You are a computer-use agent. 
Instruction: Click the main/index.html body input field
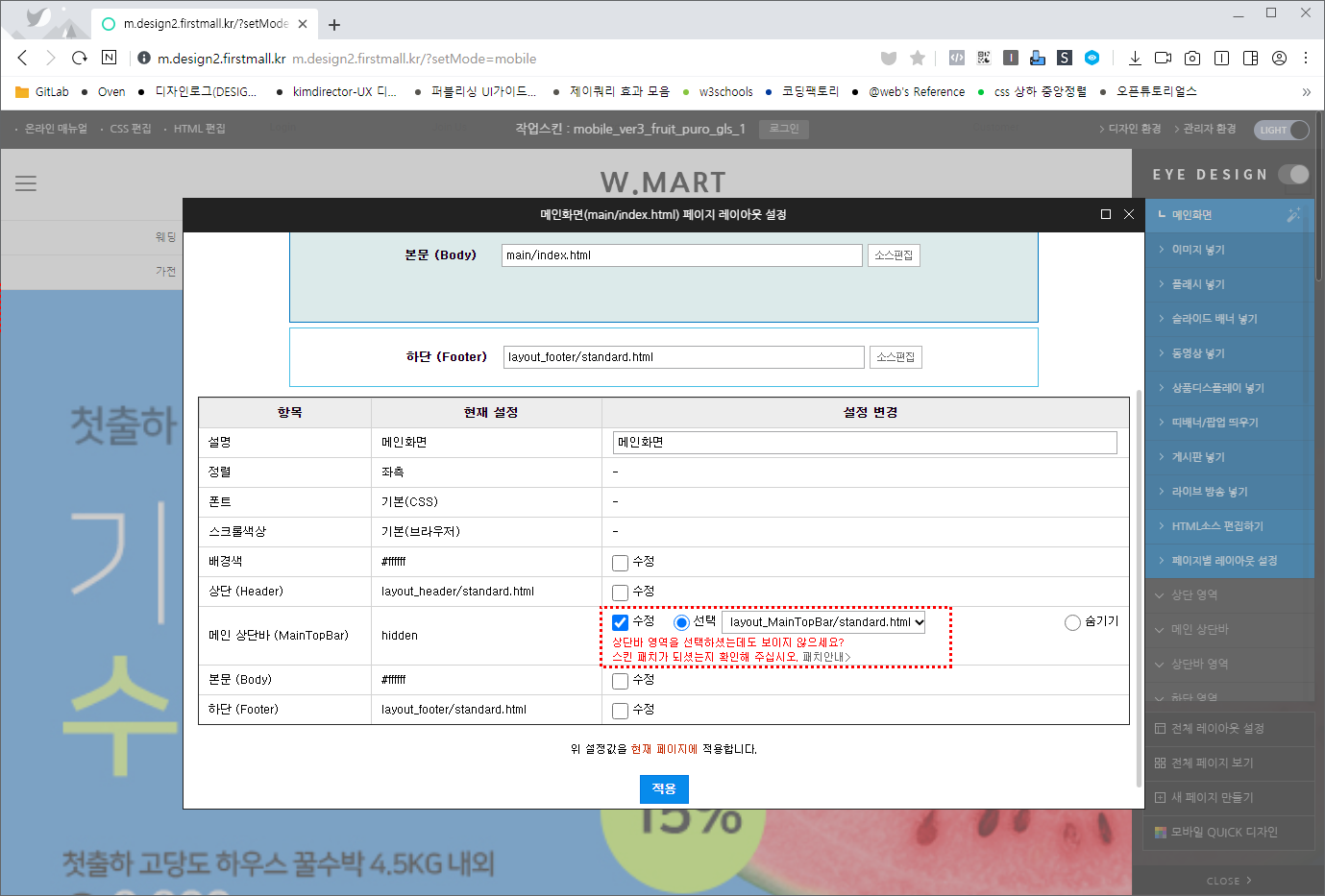click(682, 255)
